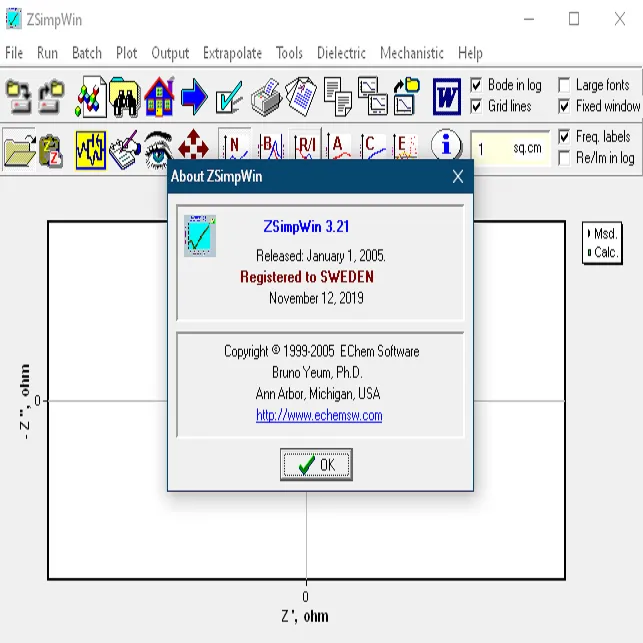Select the N Nyquist plot icon

pyautogui.click(x=235, y=145)
